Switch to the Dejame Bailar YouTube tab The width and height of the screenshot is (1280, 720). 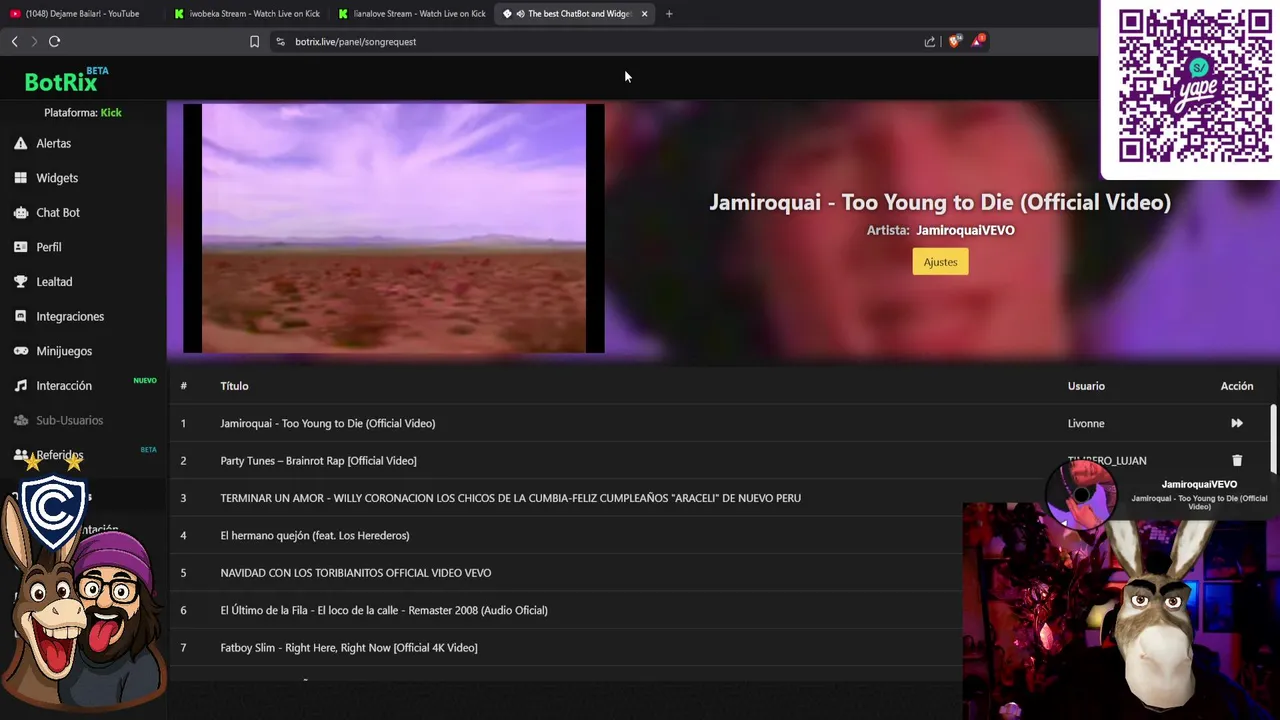point(82,14)
